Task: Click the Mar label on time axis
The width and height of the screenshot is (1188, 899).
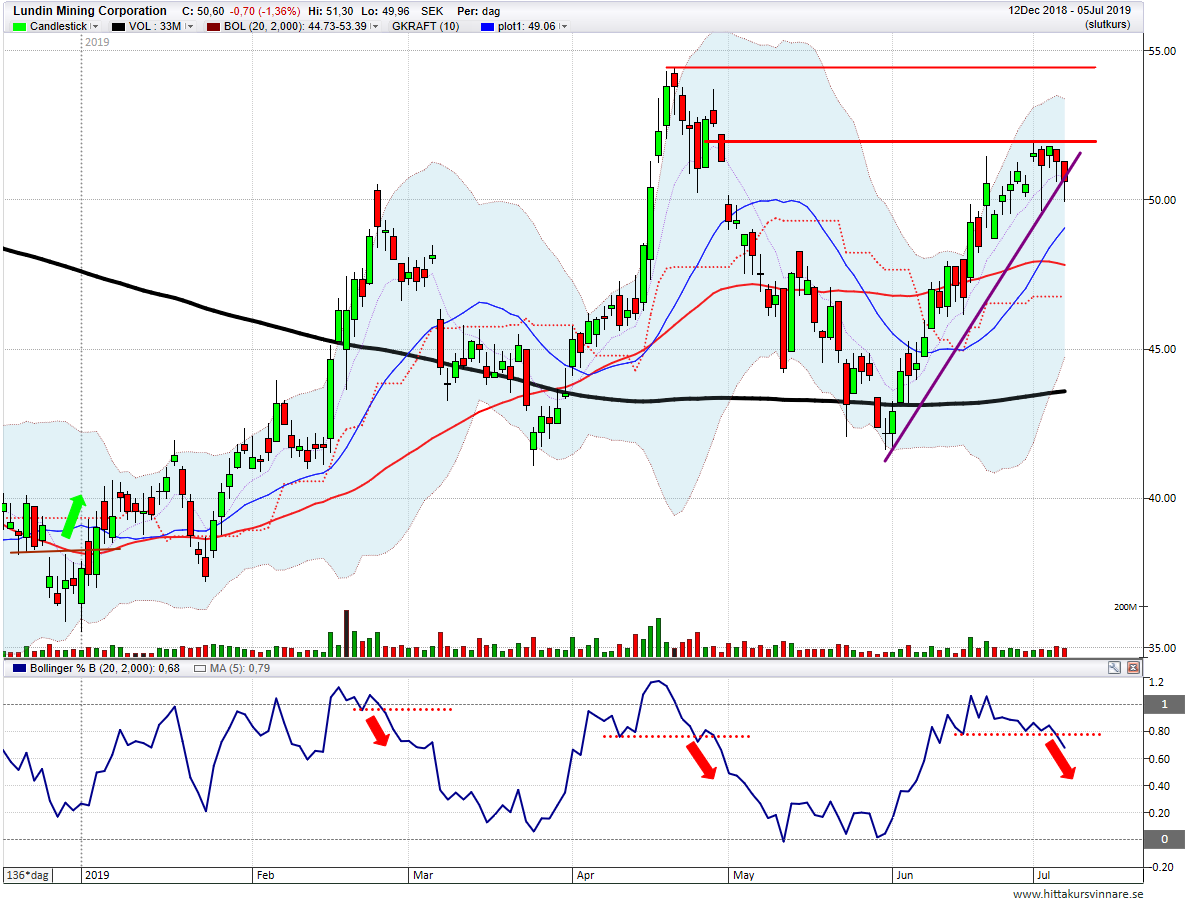Action: (x=423, y=875)
